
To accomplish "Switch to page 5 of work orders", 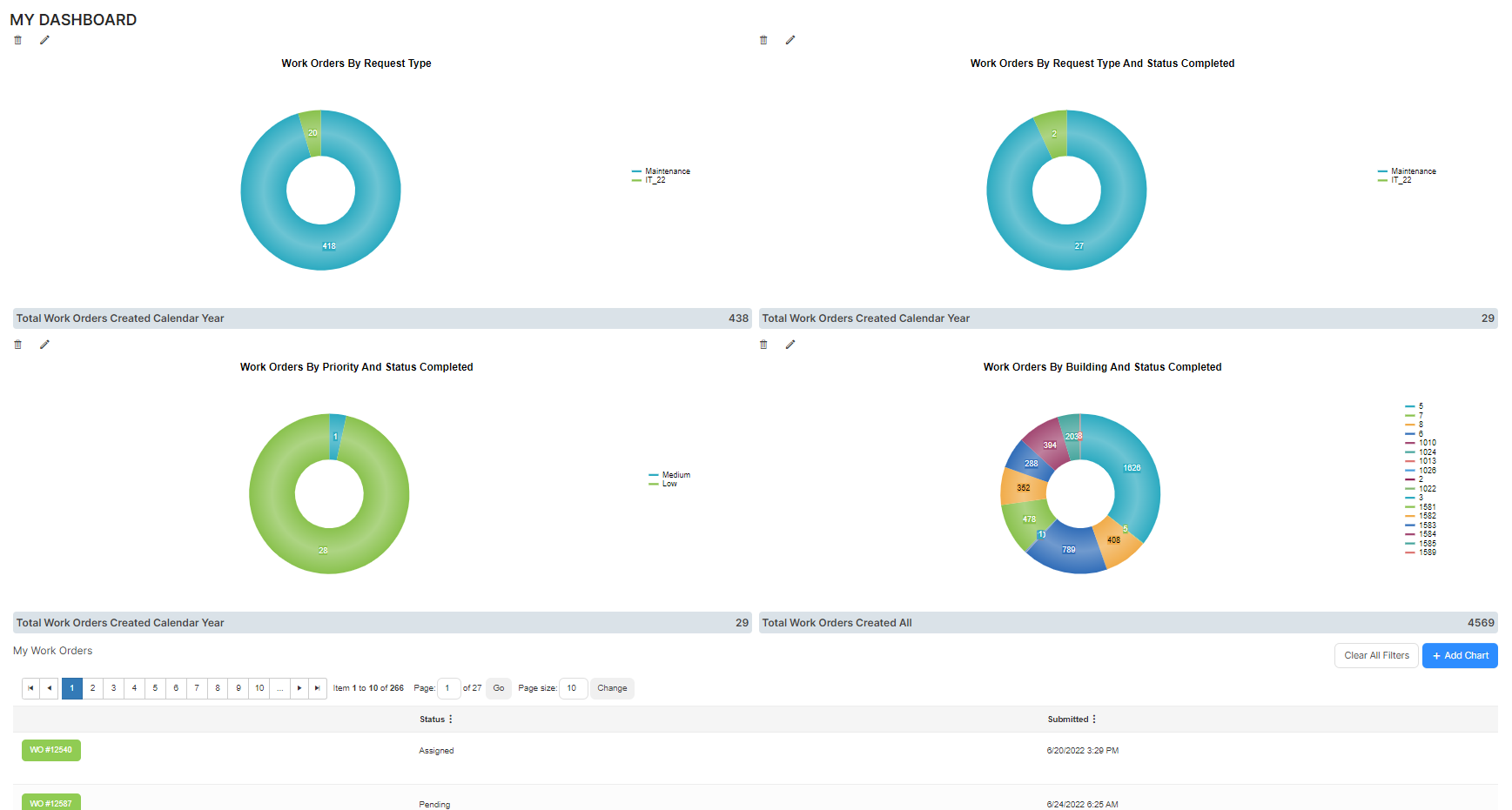I will coord(155,688).
